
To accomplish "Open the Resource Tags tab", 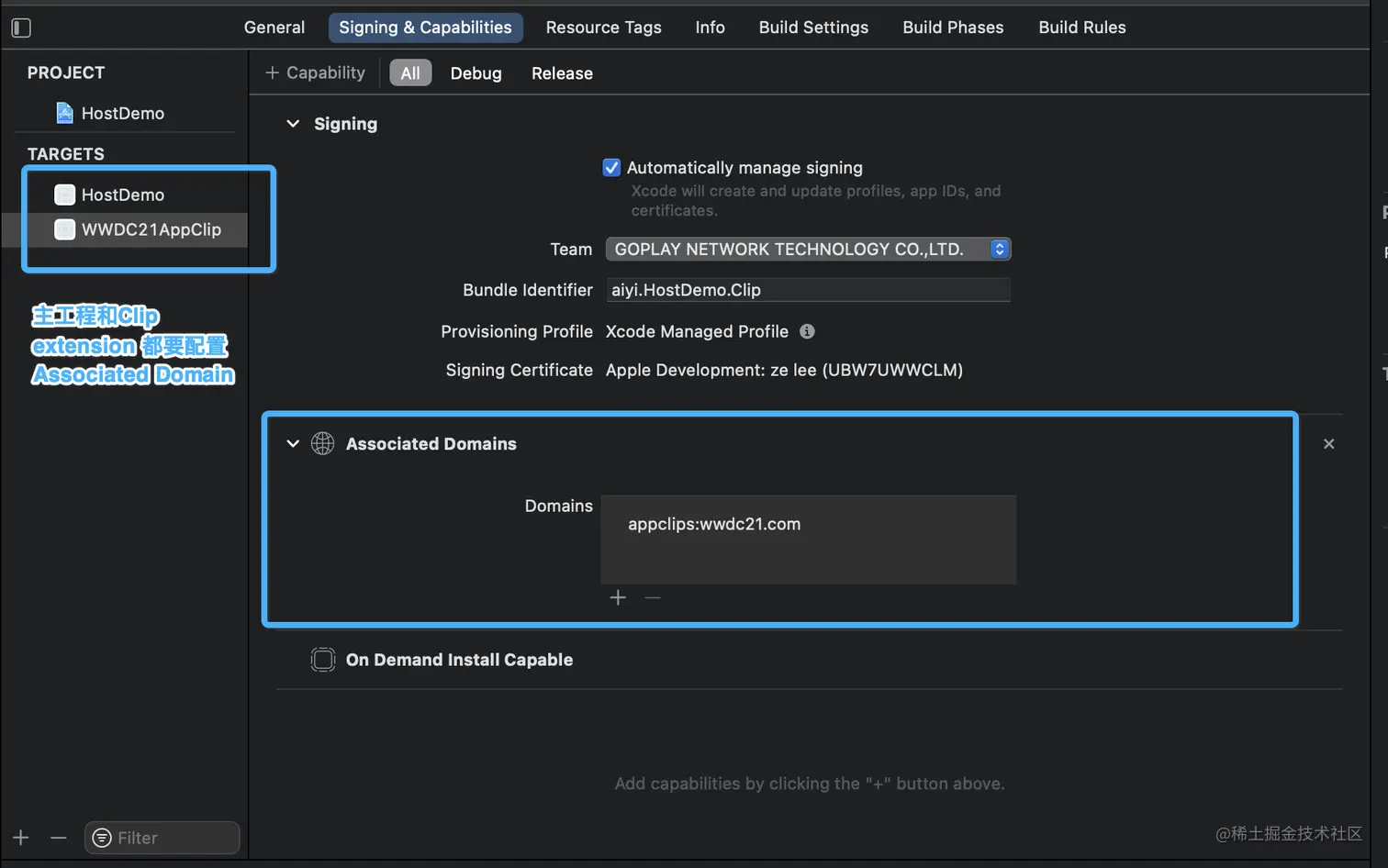I will [603, 28].
